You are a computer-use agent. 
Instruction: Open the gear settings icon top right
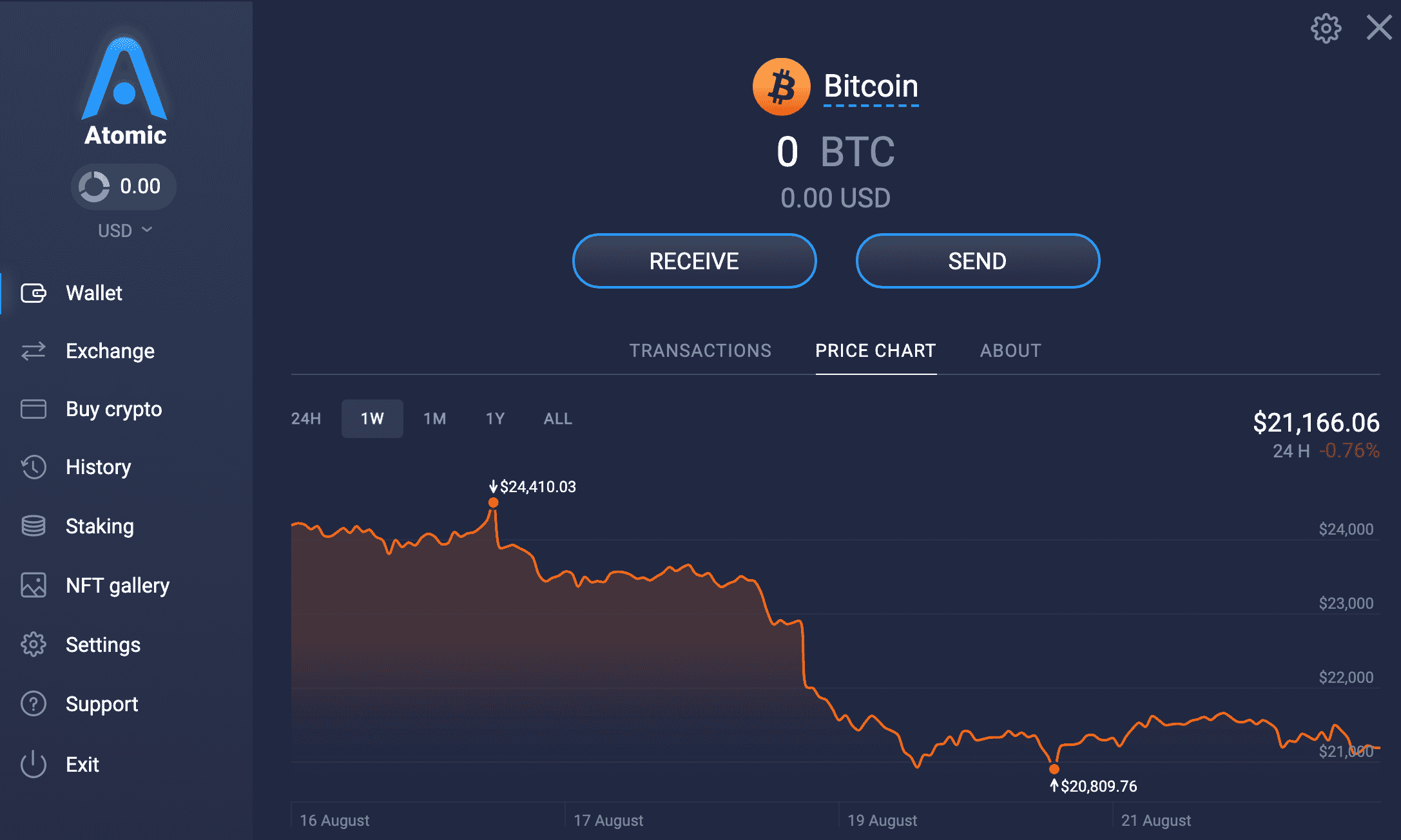tap(1326, 28)
